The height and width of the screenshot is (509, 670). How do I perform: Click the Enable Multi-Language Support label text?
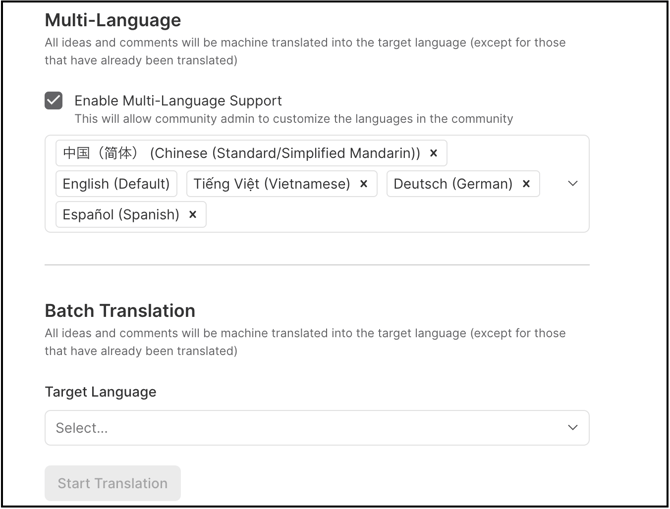pyautogui.click(x=178, y=100)
